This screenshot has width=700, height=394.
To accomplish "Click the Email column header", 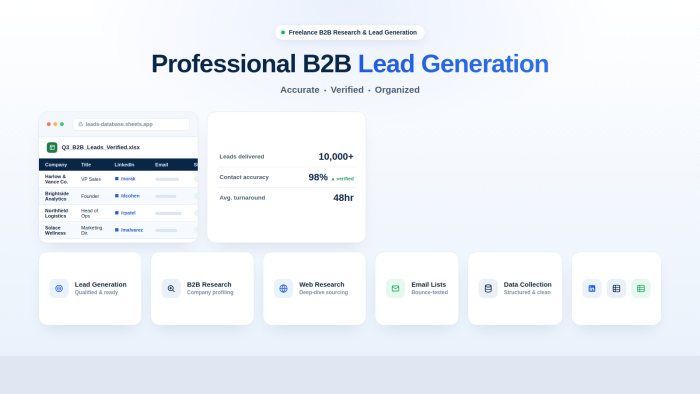I will (162, 165).
